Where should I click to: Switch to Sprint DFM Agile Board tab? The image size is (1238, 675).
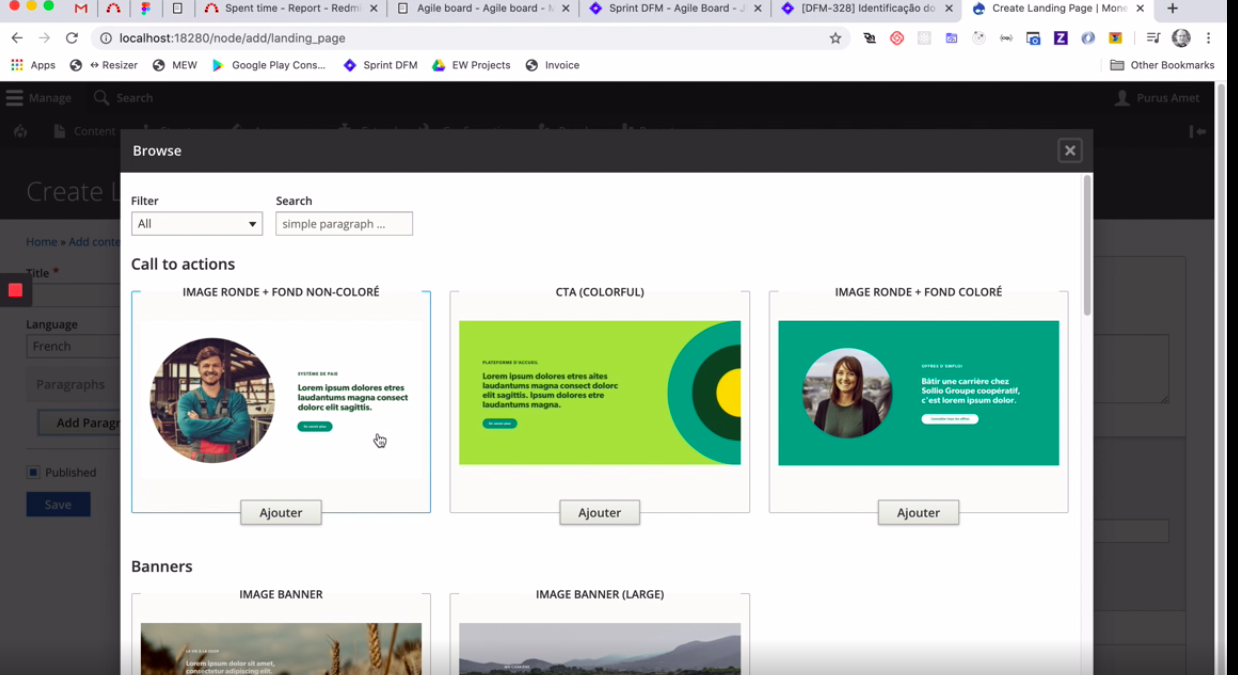tap(675, 9)
